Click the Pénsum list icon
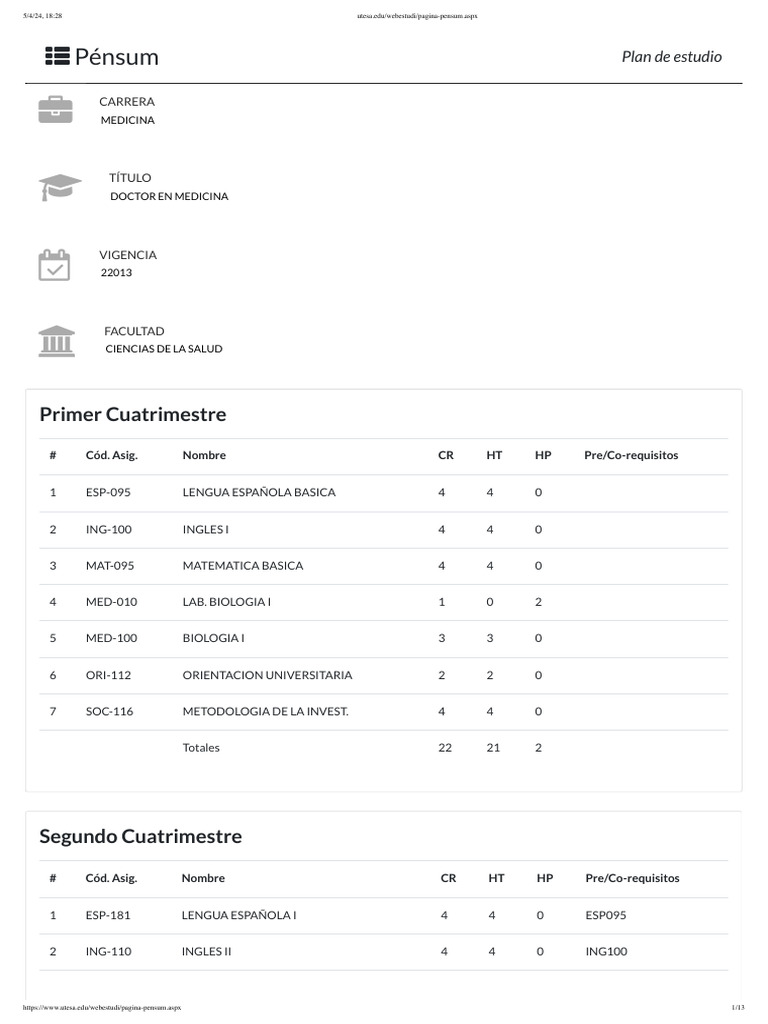 tap(57, 56)
